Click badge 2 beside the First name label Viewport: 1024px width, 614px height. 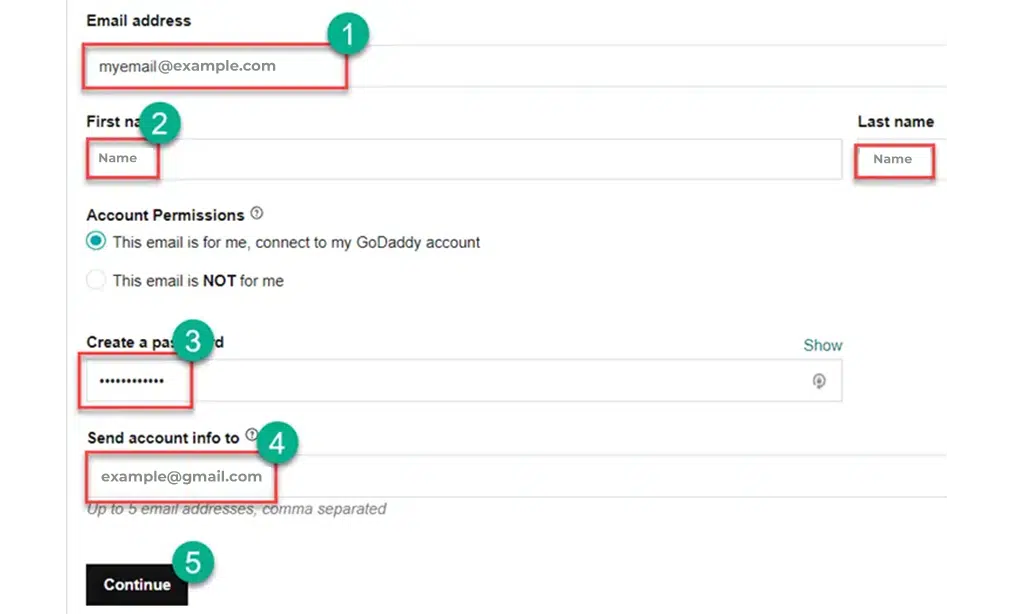(x=160, y=122)
